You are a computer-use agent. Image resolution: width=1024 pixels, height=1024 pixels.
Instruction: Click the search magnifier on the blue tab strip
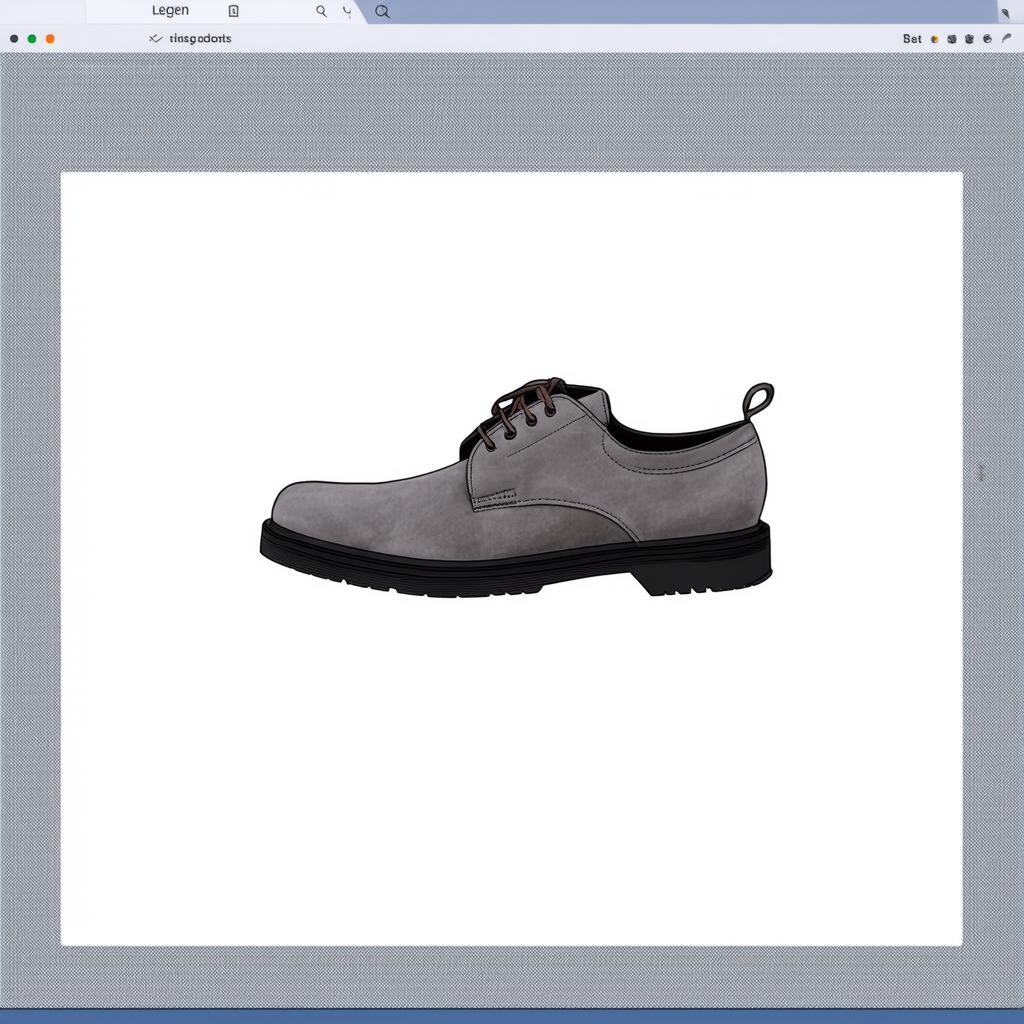point(382,12)
